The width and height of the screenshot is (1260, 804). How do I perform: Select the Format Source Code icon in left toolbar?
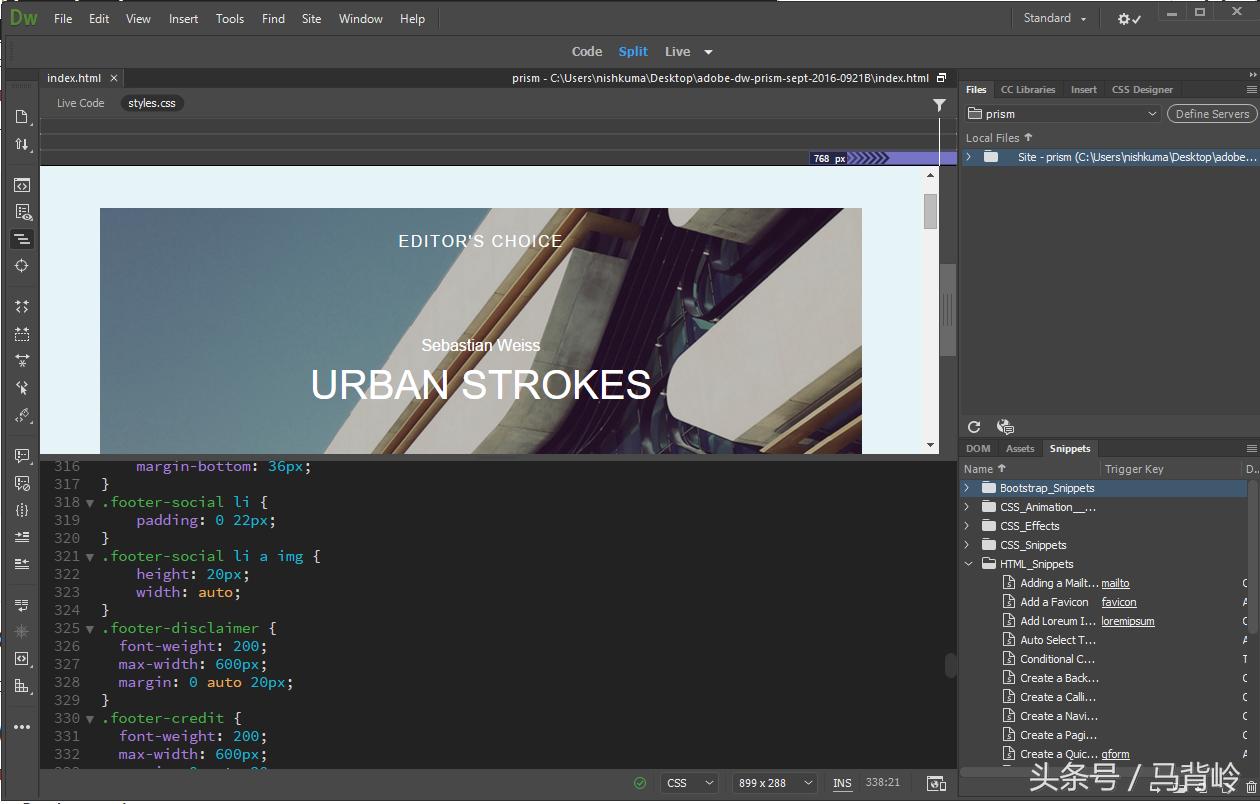click(x=22, y=240)
